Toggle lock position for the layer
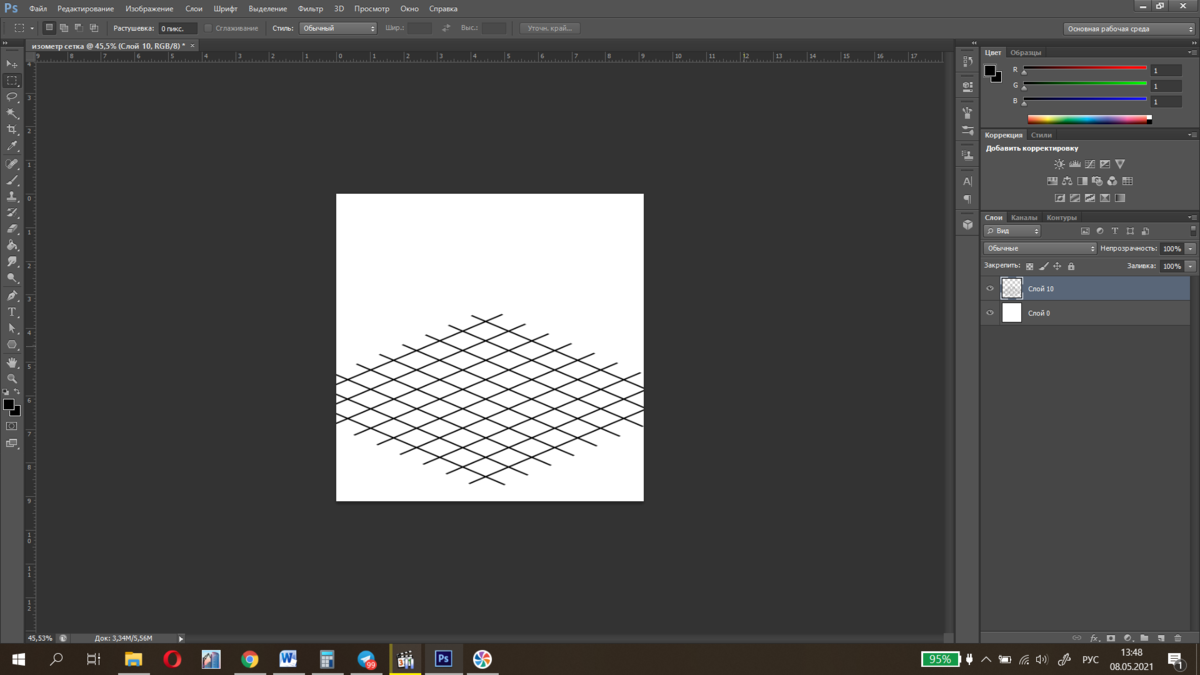 coord(1057,267)
